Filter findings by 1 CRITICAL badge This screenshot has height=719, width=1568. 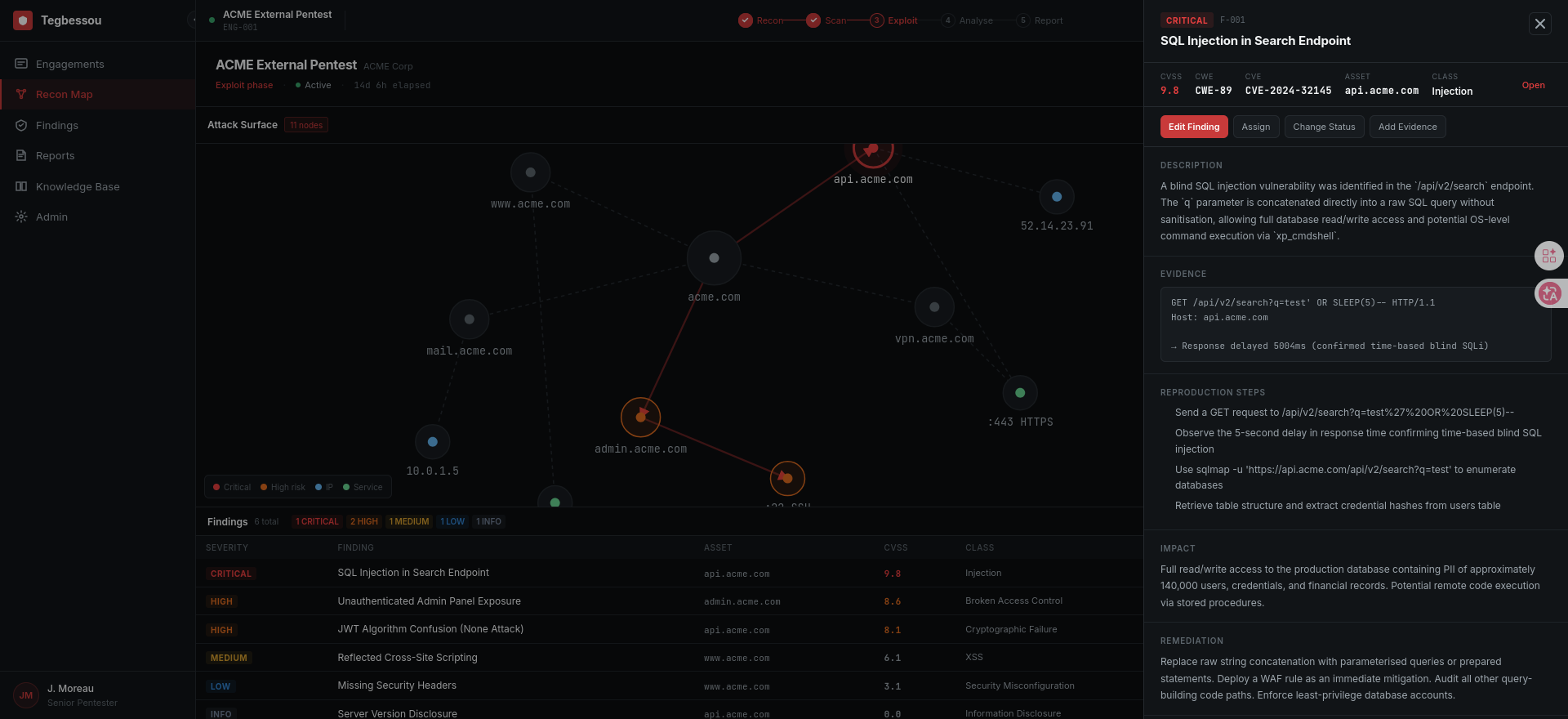click(x=317, y=521)
